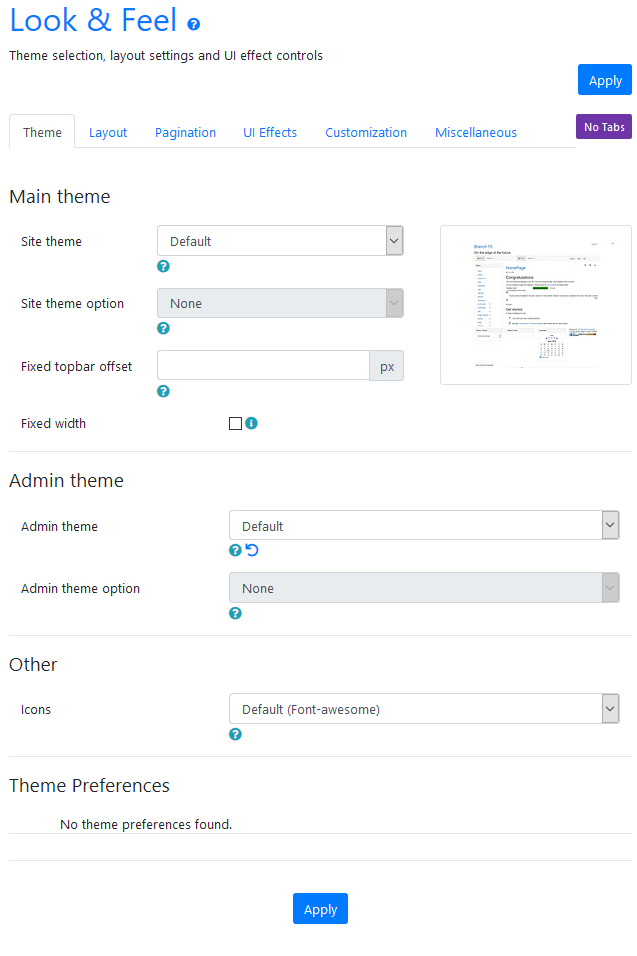Screen dimensions: 637x956
Task: Click the purple No Tabs button
Action: pos(604,127)
